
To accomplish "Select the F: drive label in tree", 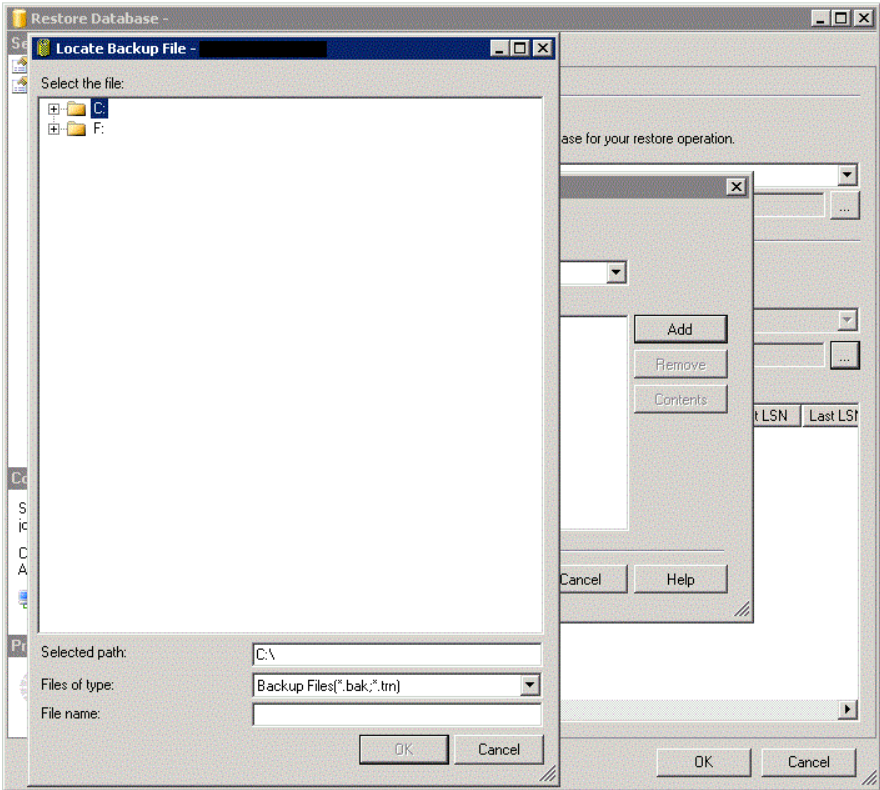I will 99,129.
